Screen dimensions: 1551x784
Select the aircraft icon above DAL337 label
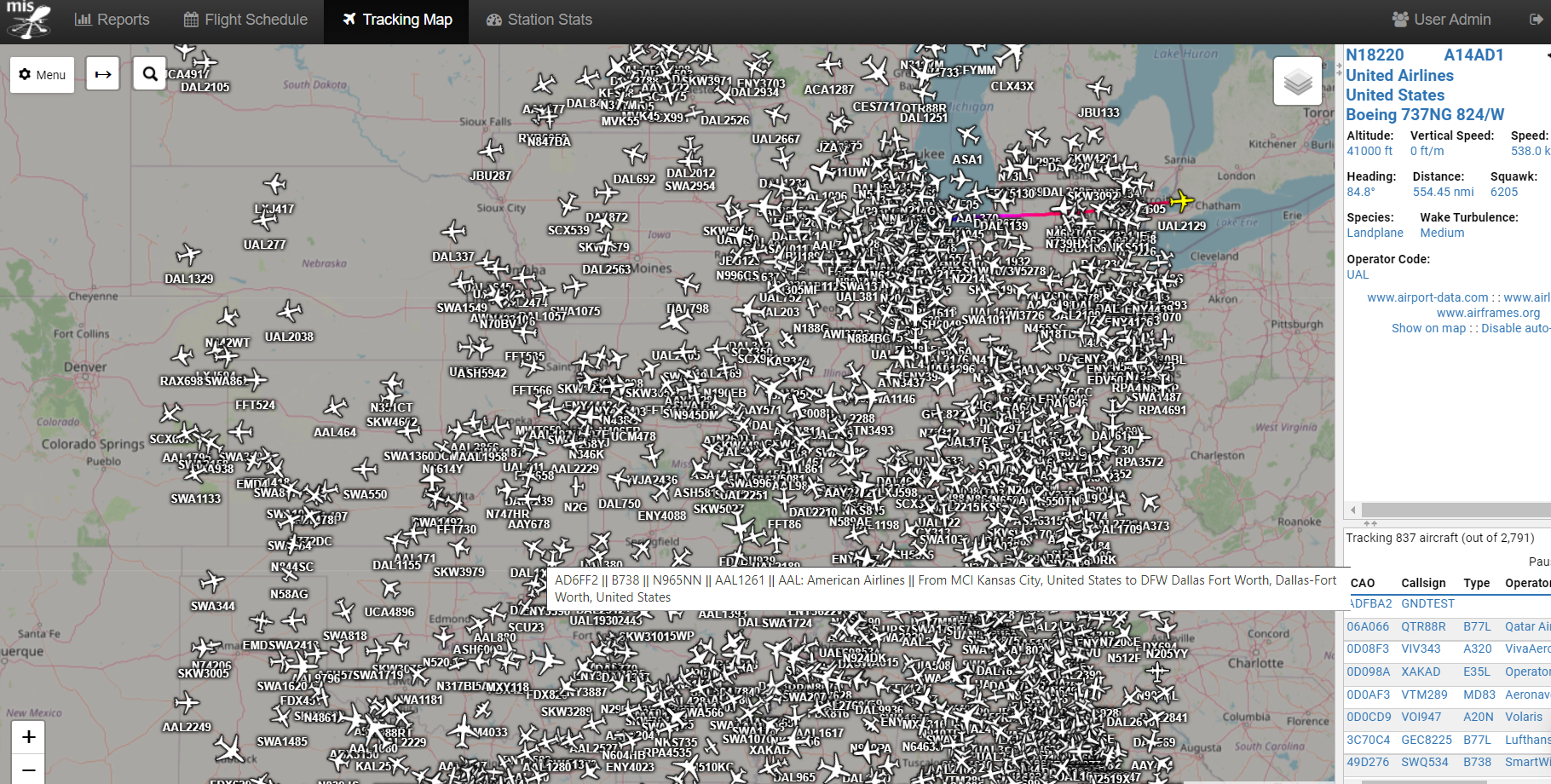453,231
